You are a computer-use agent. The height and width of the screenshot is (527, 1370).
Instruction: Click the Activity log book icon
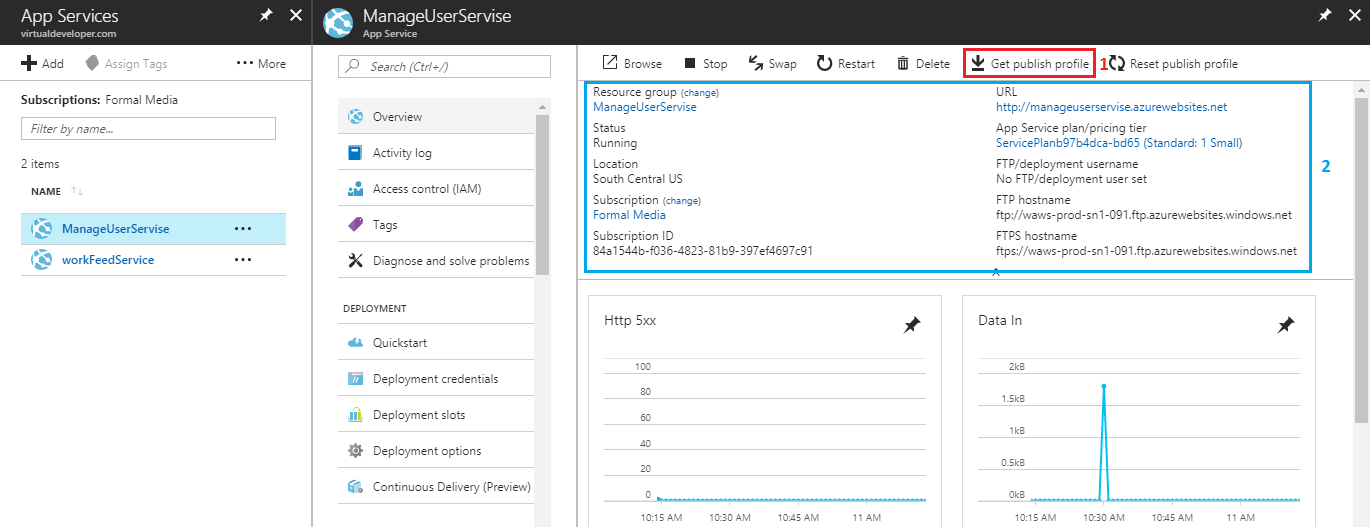click(x=355, y=153)
